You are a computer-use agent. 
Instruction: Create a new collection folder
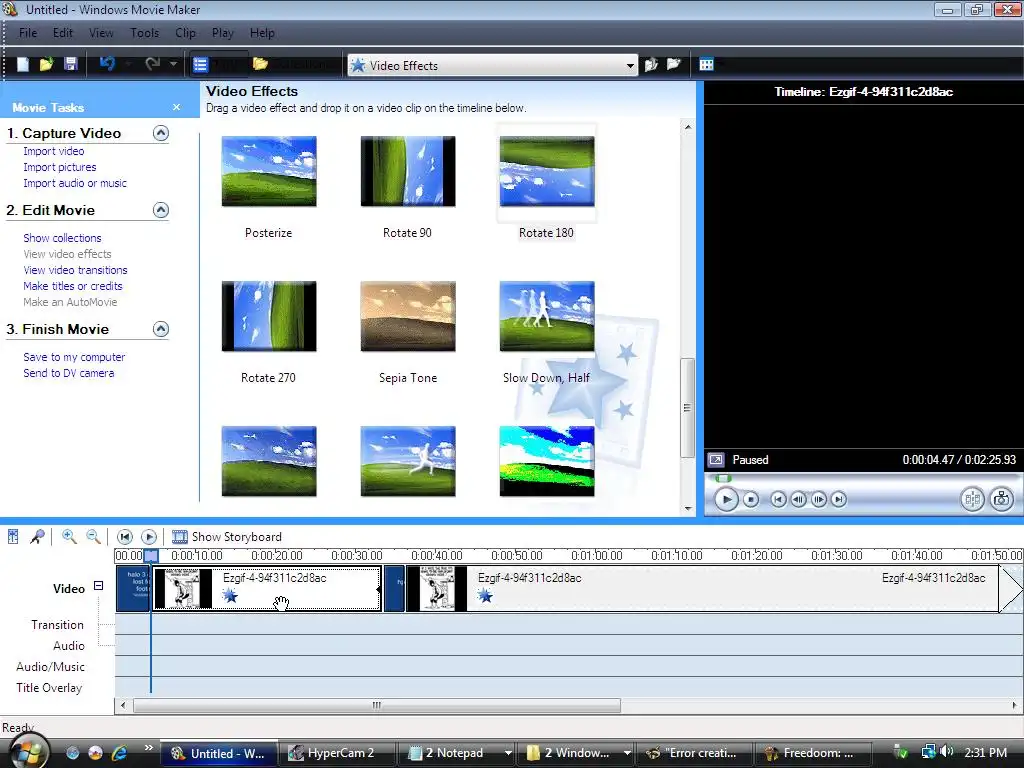[x=673, y=64]
